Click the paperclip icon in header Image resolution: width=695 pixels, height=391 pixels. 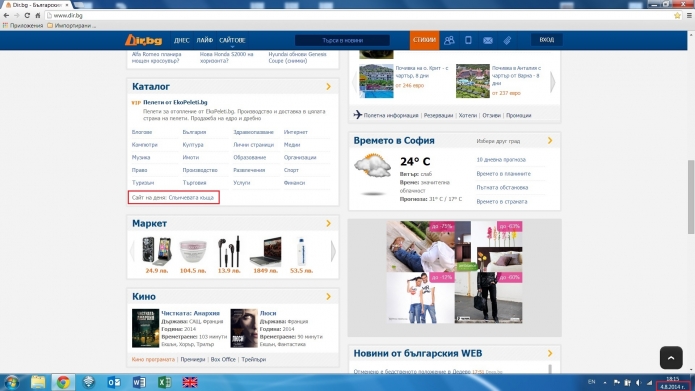(x=507, y=40)
